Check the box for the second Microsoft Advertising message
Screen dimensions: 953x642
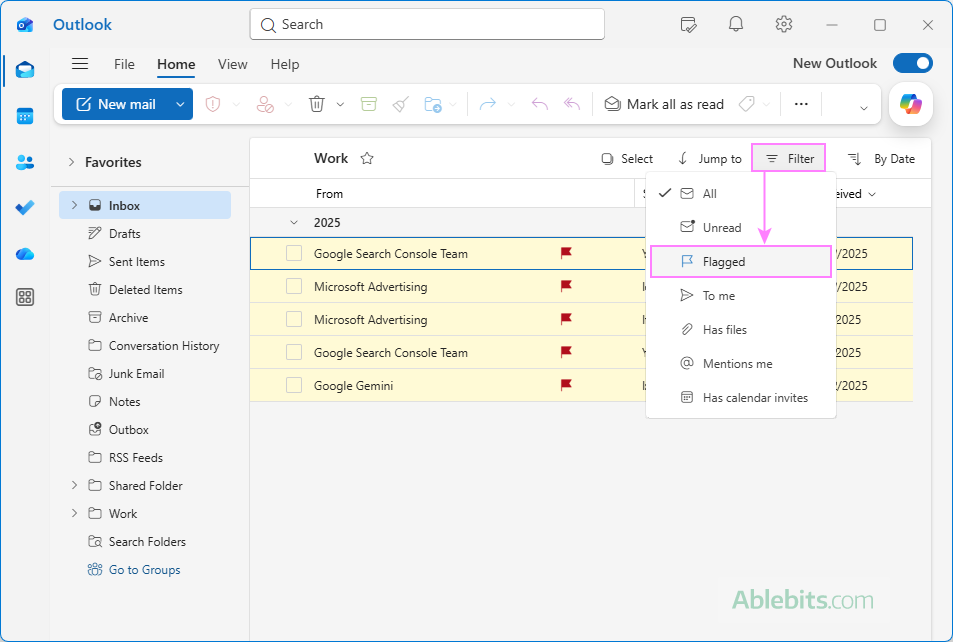(294, 319)
